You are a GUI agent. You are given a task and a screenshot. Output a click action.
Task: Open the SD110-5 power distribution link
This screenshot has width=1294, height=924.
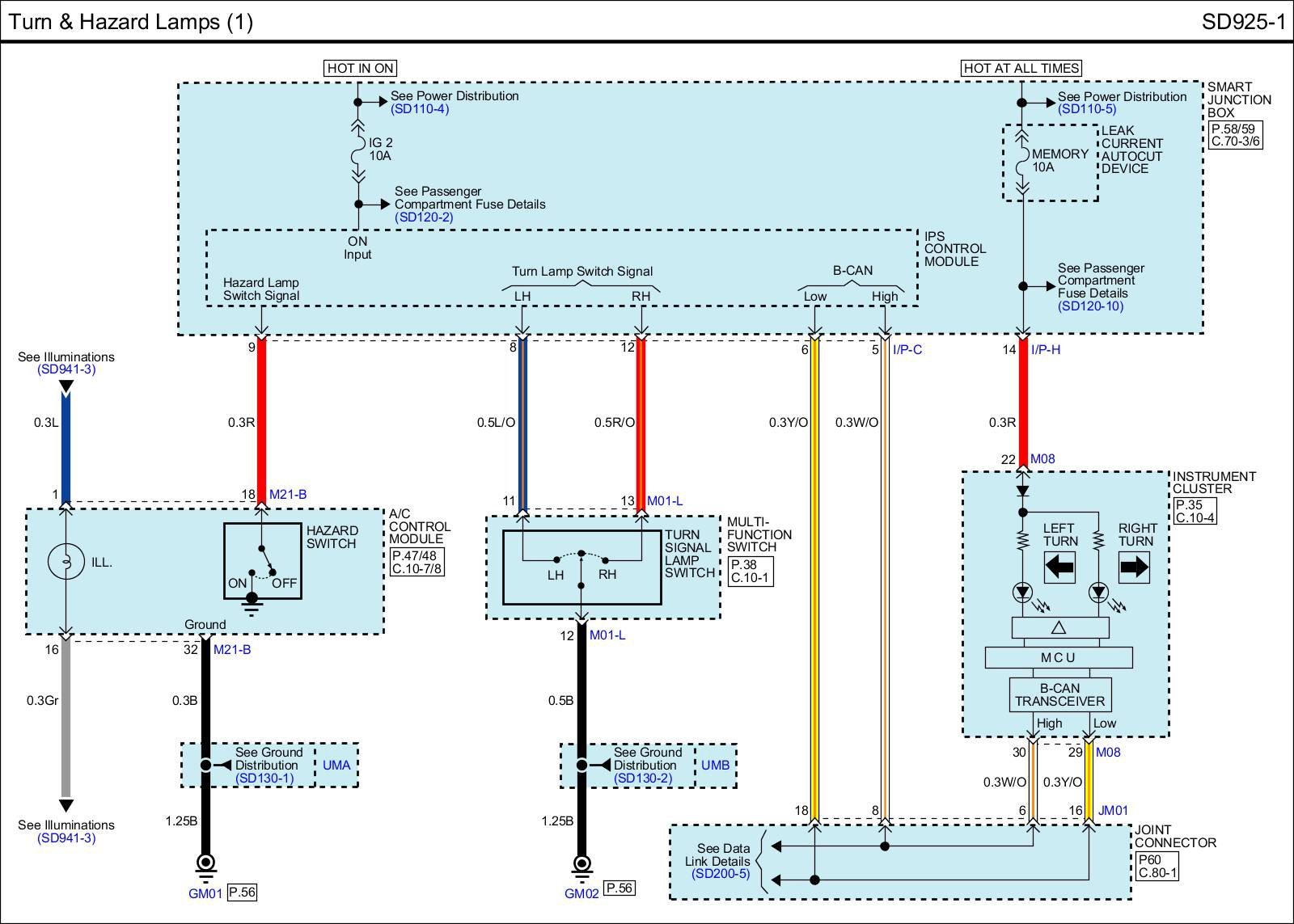(x=1086, y=109)
